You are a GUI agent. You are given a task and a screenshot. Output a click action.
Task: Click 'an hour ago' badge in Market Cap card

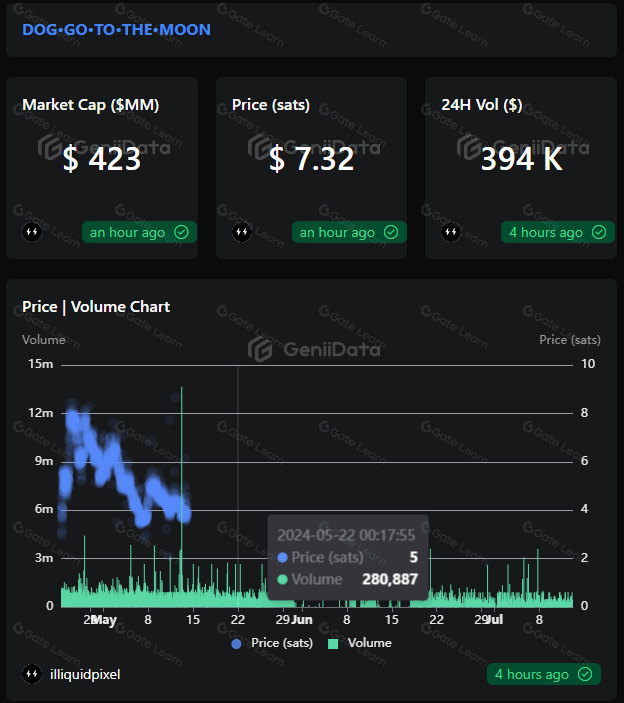pyautogui.click(x=139, y=232)
